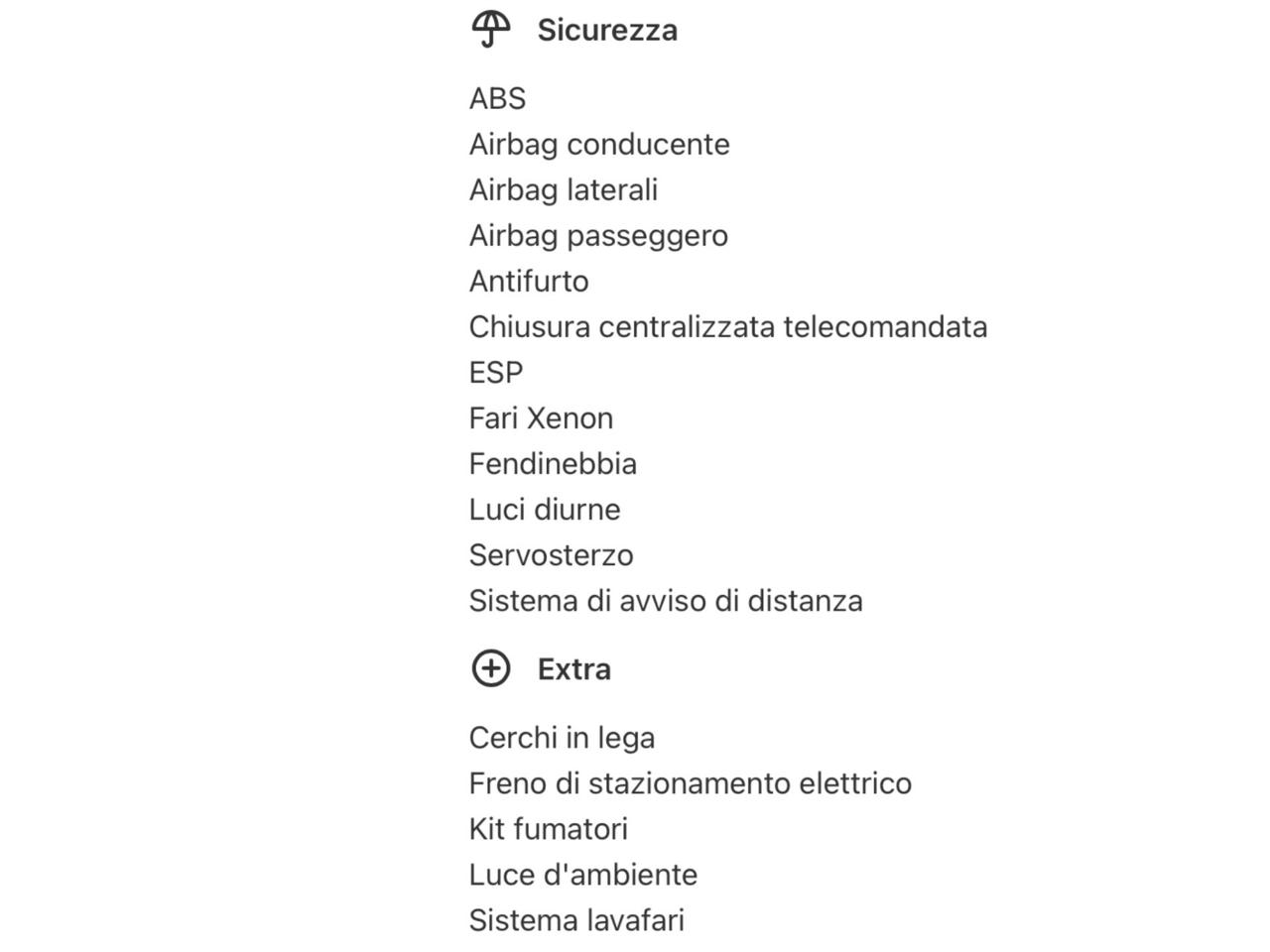Choose the Luci diurne item
The height and width of the screenshot is (952, 1270).
[545, 509]
